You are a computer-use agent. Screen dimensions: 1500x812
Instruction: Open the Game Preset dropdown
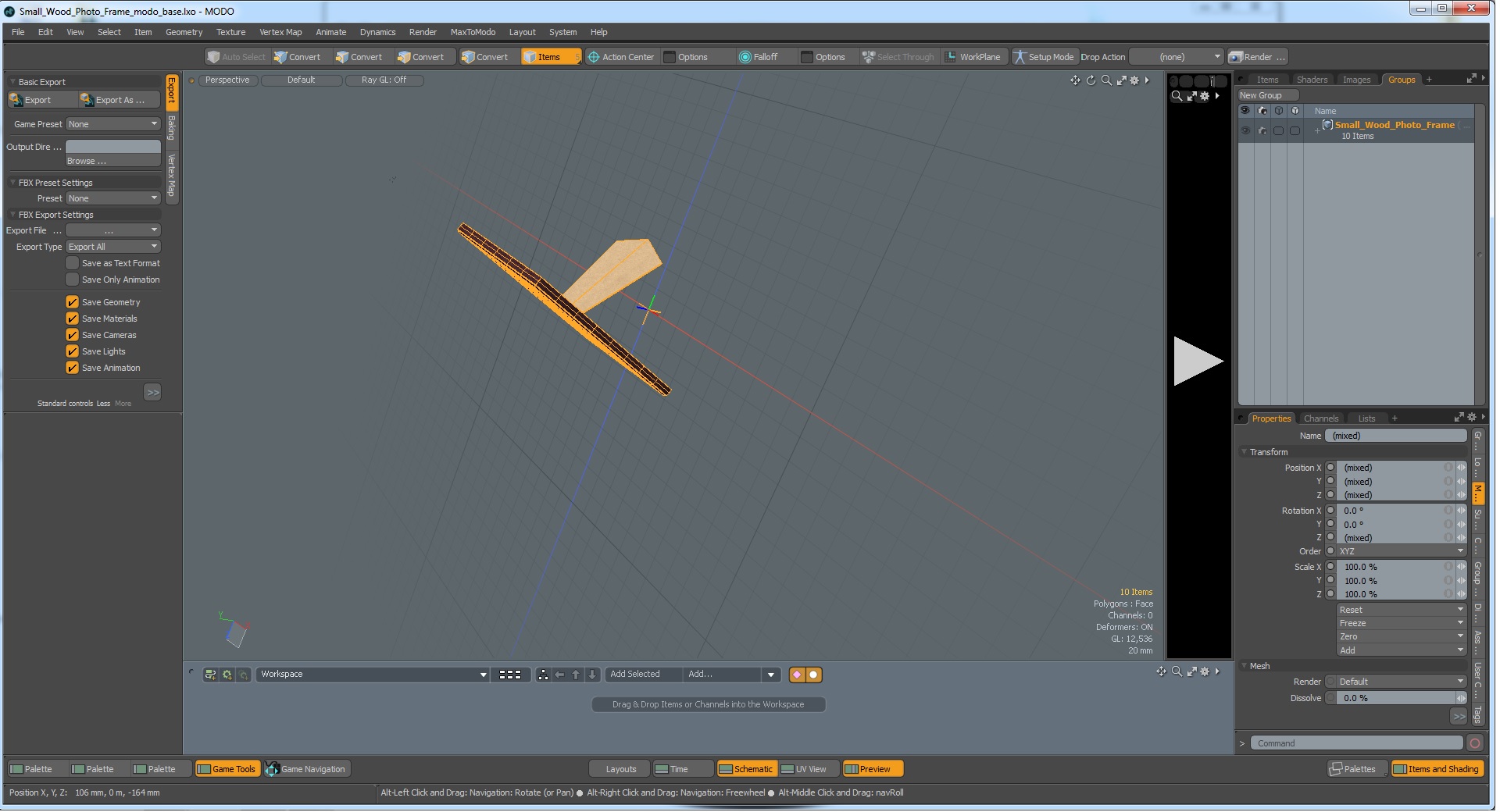[113, 124]
